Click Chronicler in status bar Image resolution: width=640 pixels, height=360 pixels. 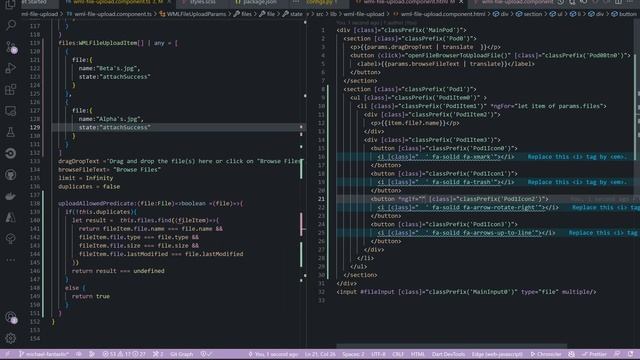click(x=545, y=354)
